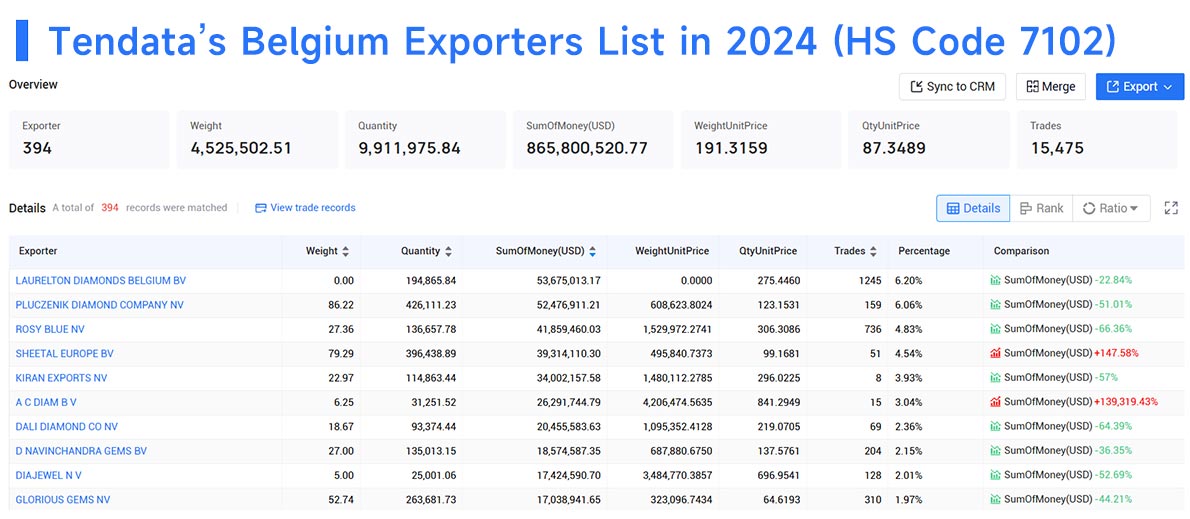
Task: Click the fullscreen expand icon
Action: tap(1171, 208)
